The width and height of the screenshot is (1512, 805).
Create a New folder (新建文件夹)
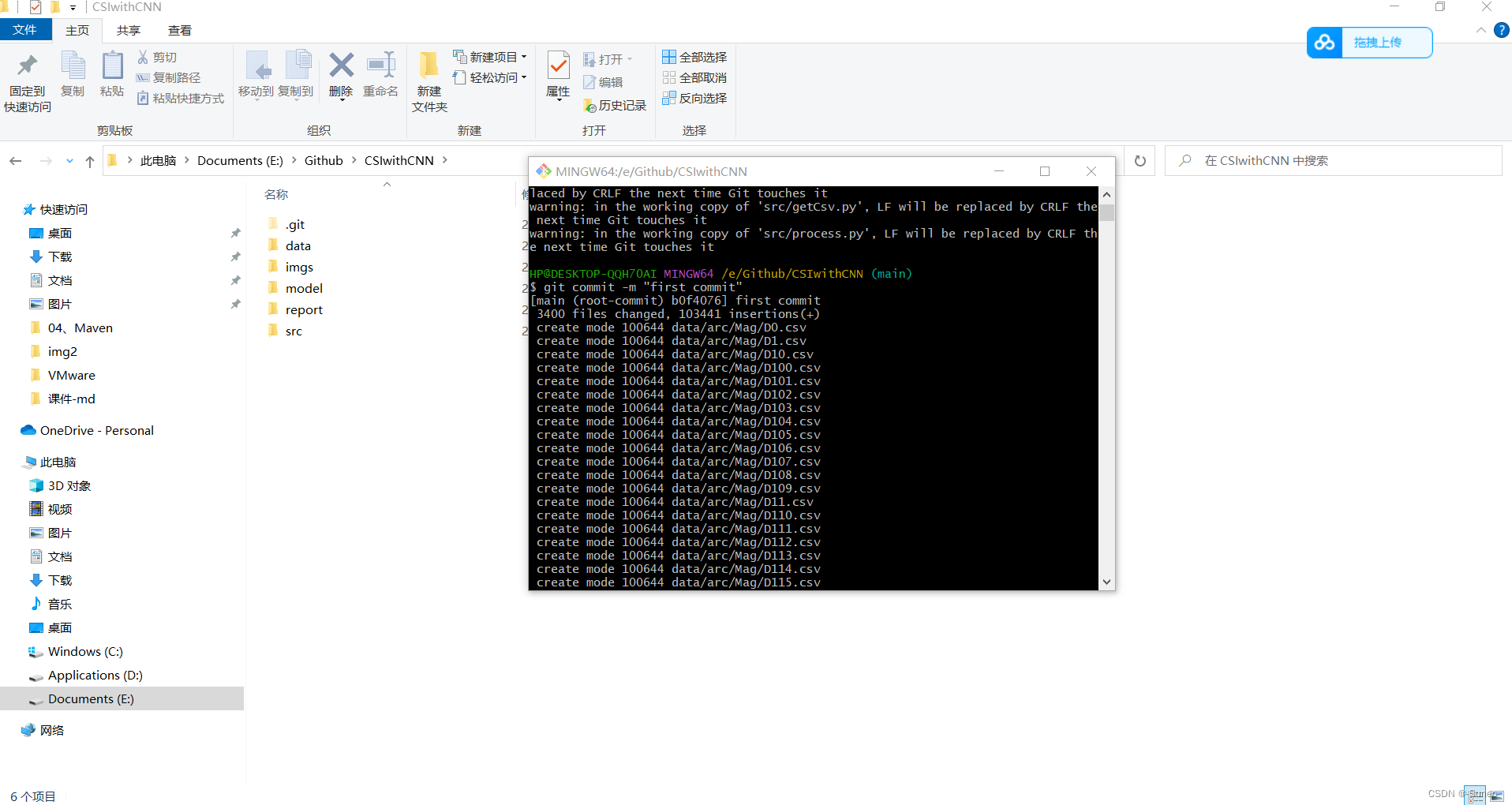[x=429, y=82]
